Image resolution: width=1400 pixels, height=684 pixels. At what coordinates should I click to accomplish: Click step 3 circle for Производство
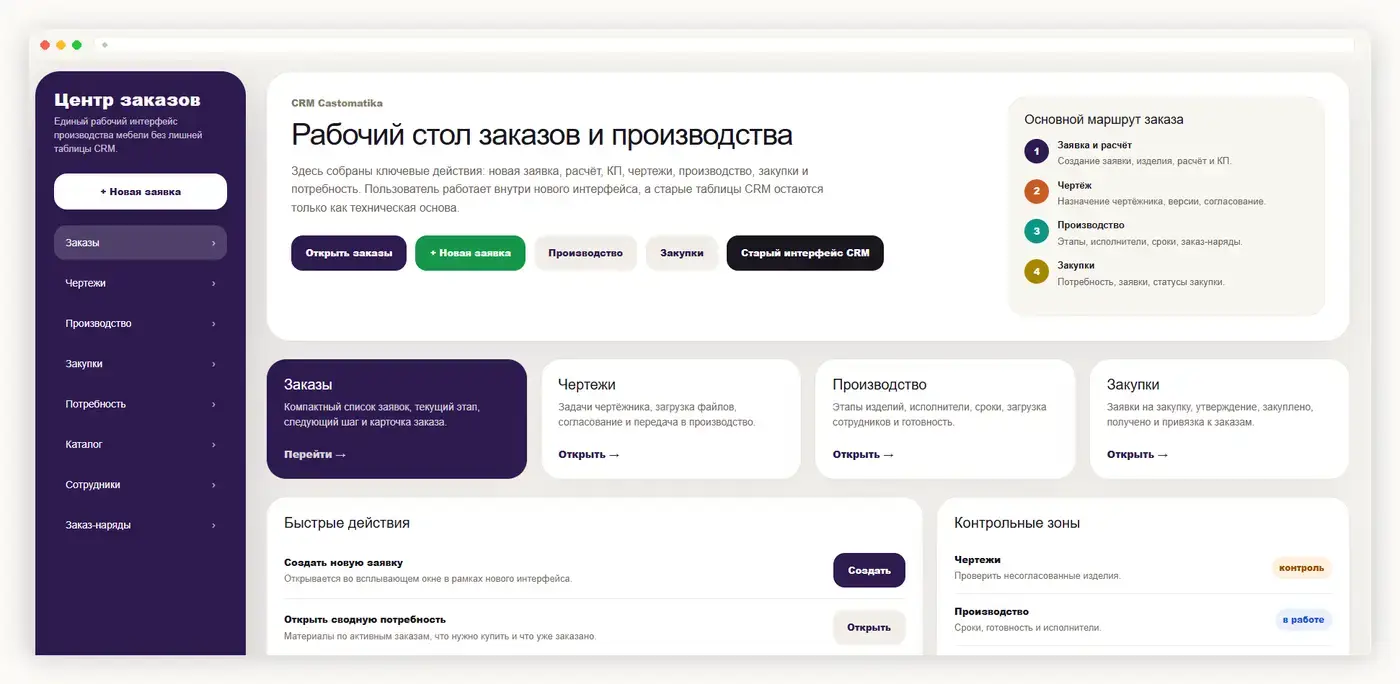point(1037,231)
